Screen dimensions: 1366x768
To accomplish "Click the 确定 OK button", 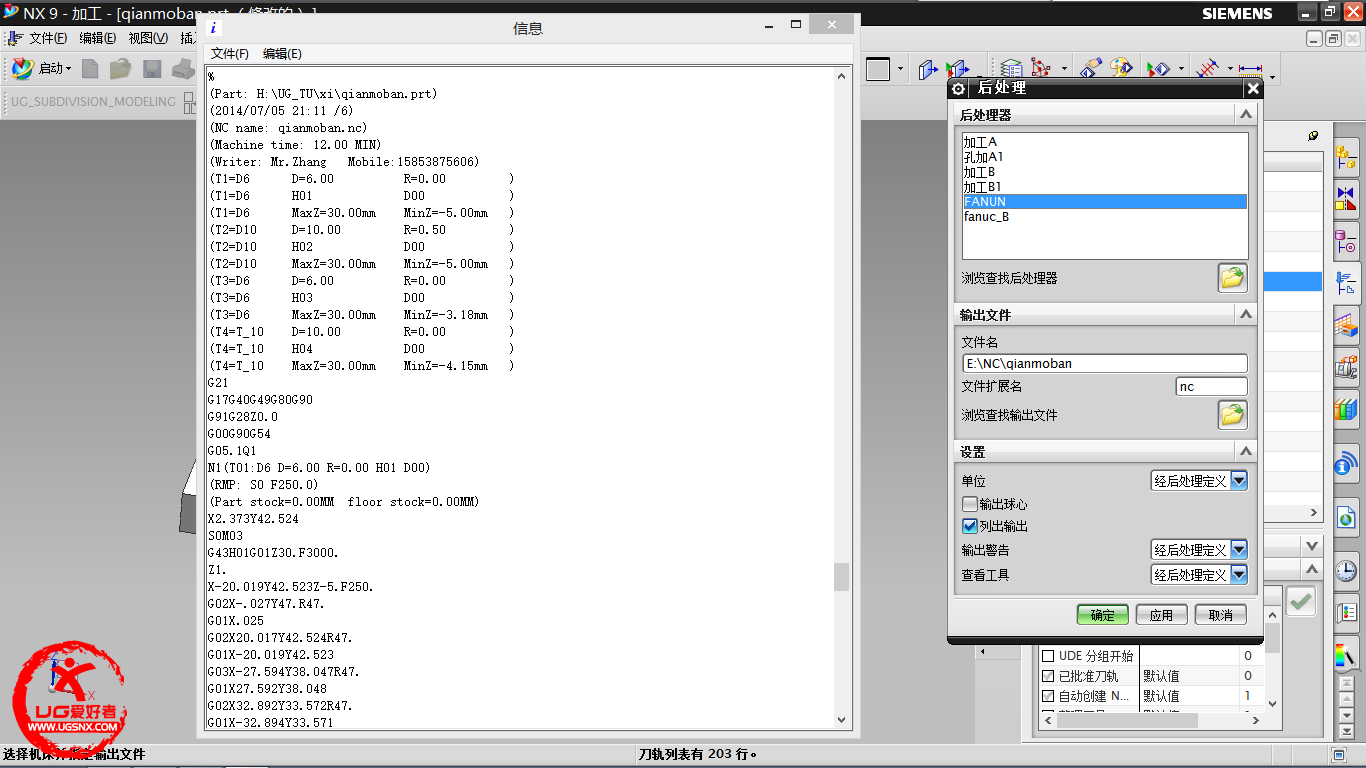I will pyautogui.click(x=1102, y=615).
